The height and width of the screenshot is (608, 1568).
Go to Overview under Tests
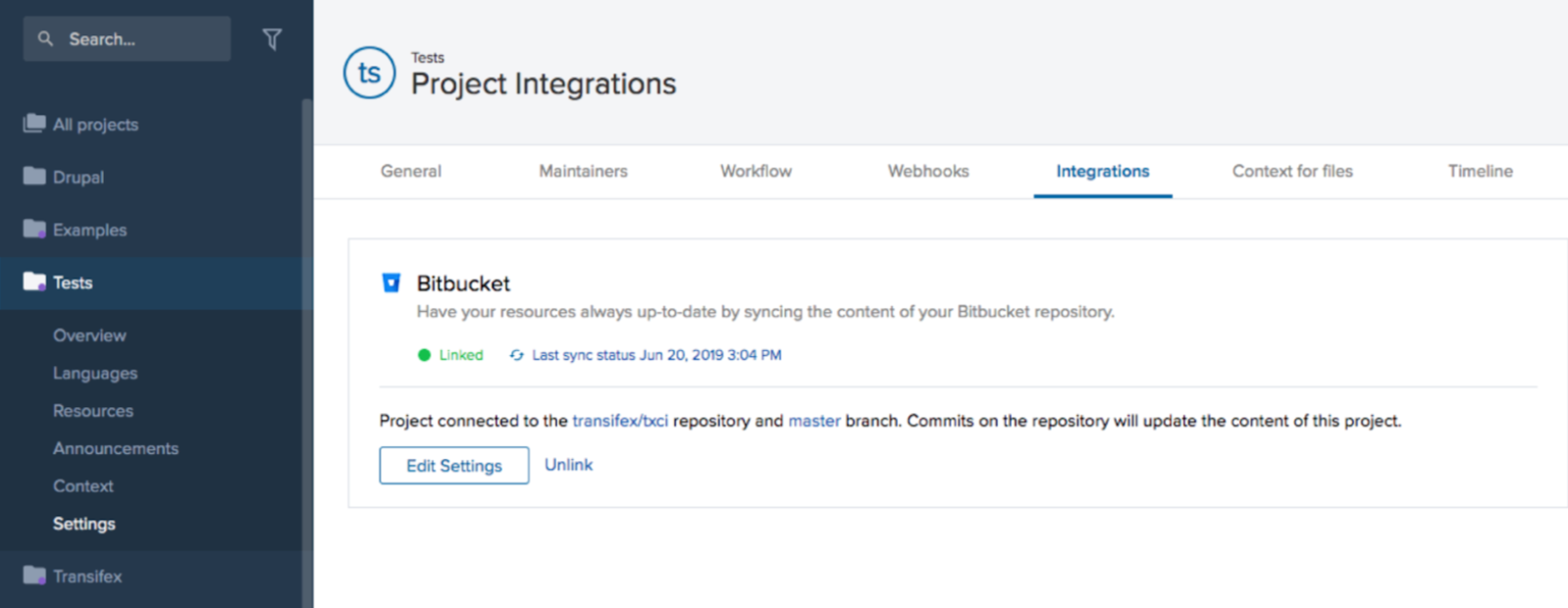(x=89, y=335)
